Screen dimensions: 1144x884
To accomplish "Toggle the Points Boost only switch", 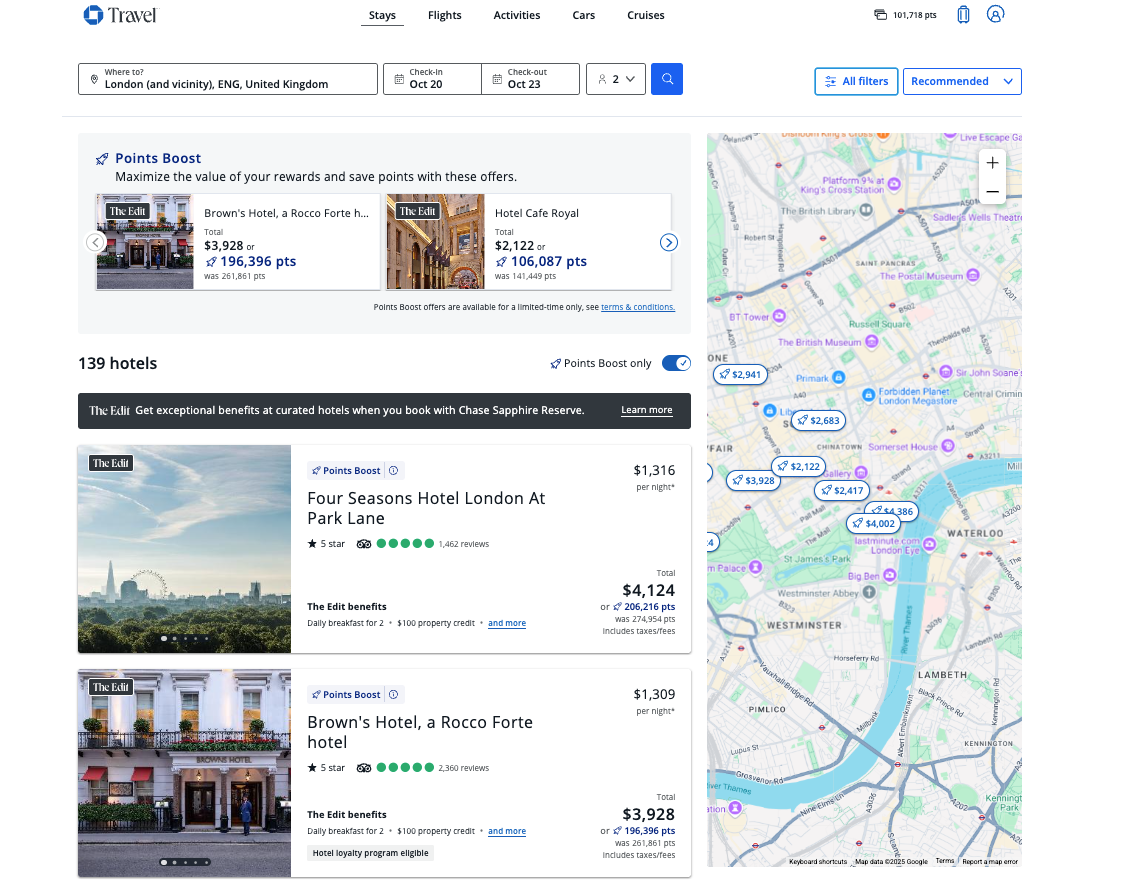I will 676,363.
